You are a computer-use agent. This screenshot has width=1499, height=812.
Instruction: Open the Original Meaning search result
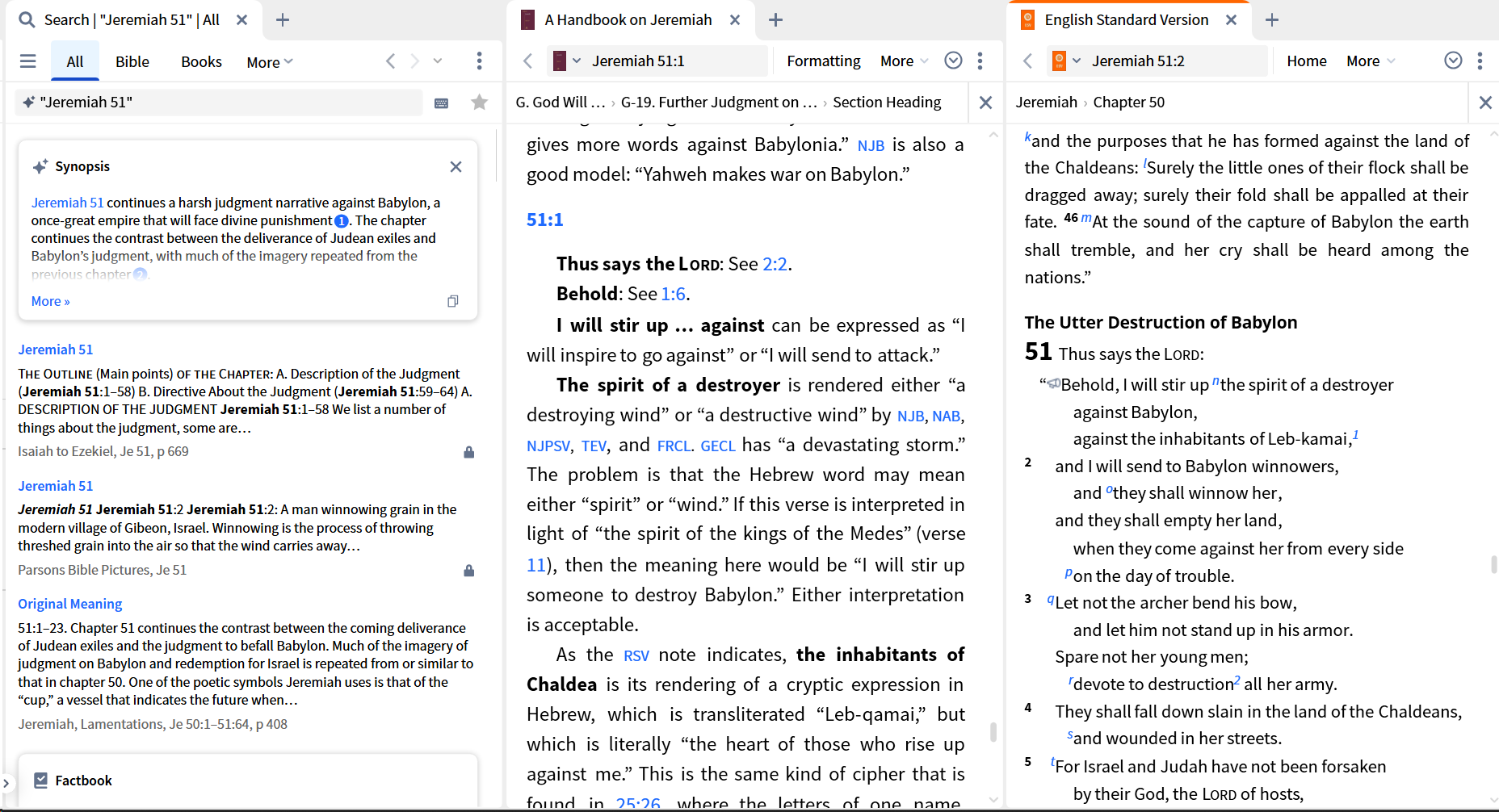(70, 604)
